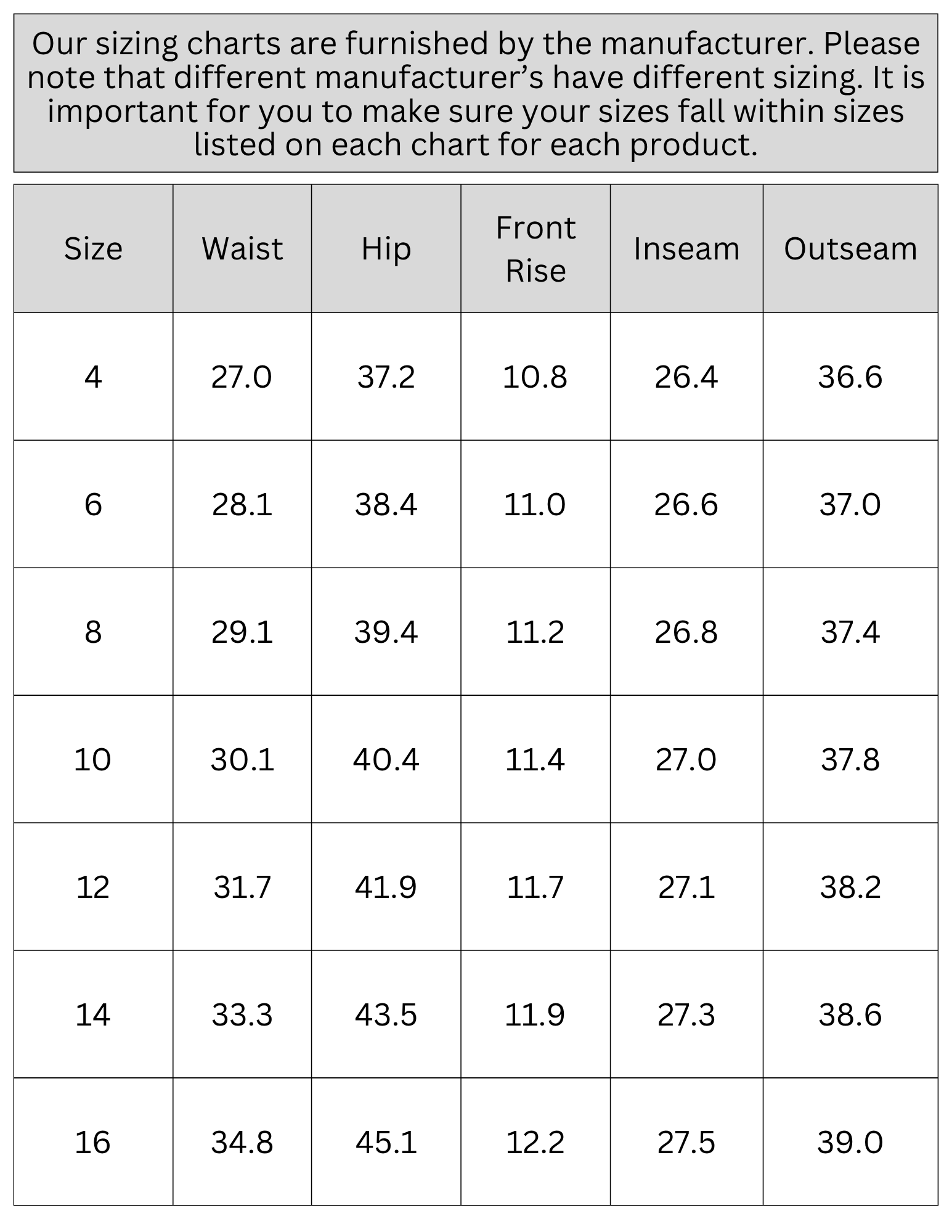Click the Waist column header
952x1232 pixels.
[242, 248]
